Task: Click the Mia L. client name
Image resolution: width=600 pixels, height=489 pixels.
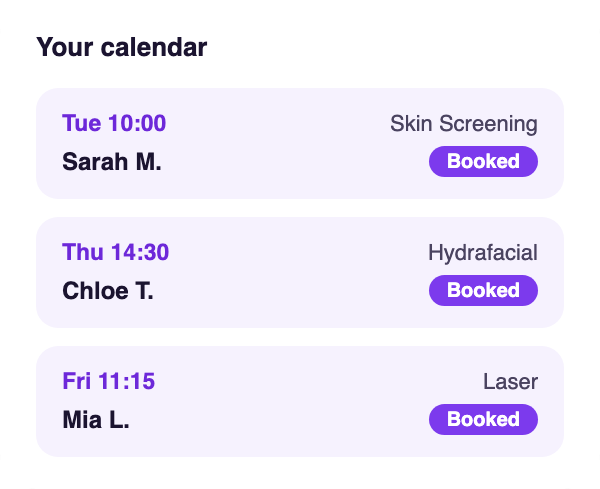Action: pyautogui.click(x=96, y=420)
